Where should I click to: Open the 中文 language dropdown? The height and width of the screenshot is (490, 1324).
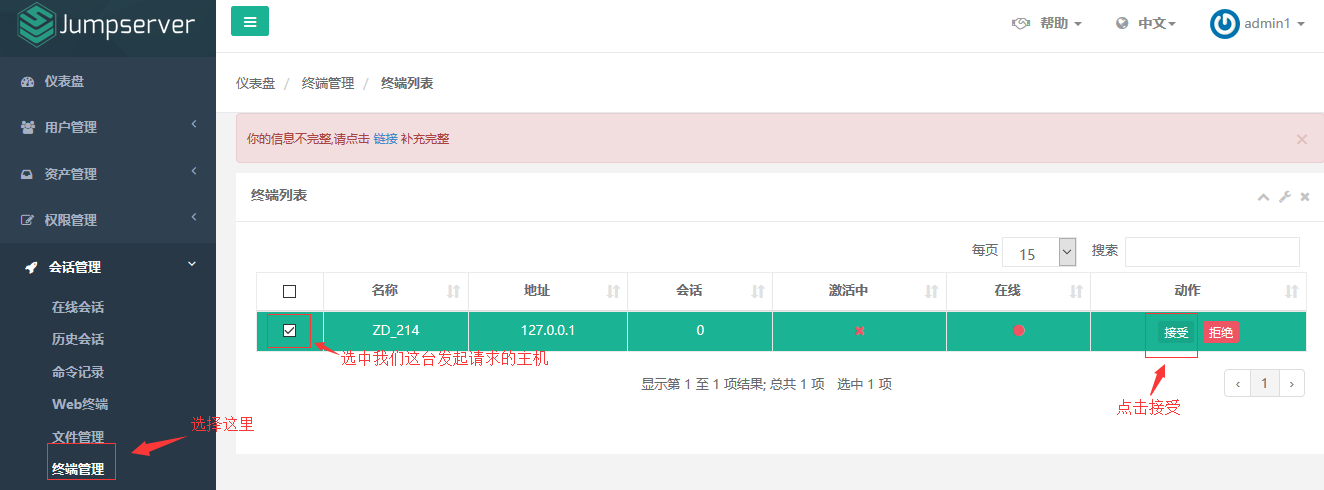coord(1146,24)
